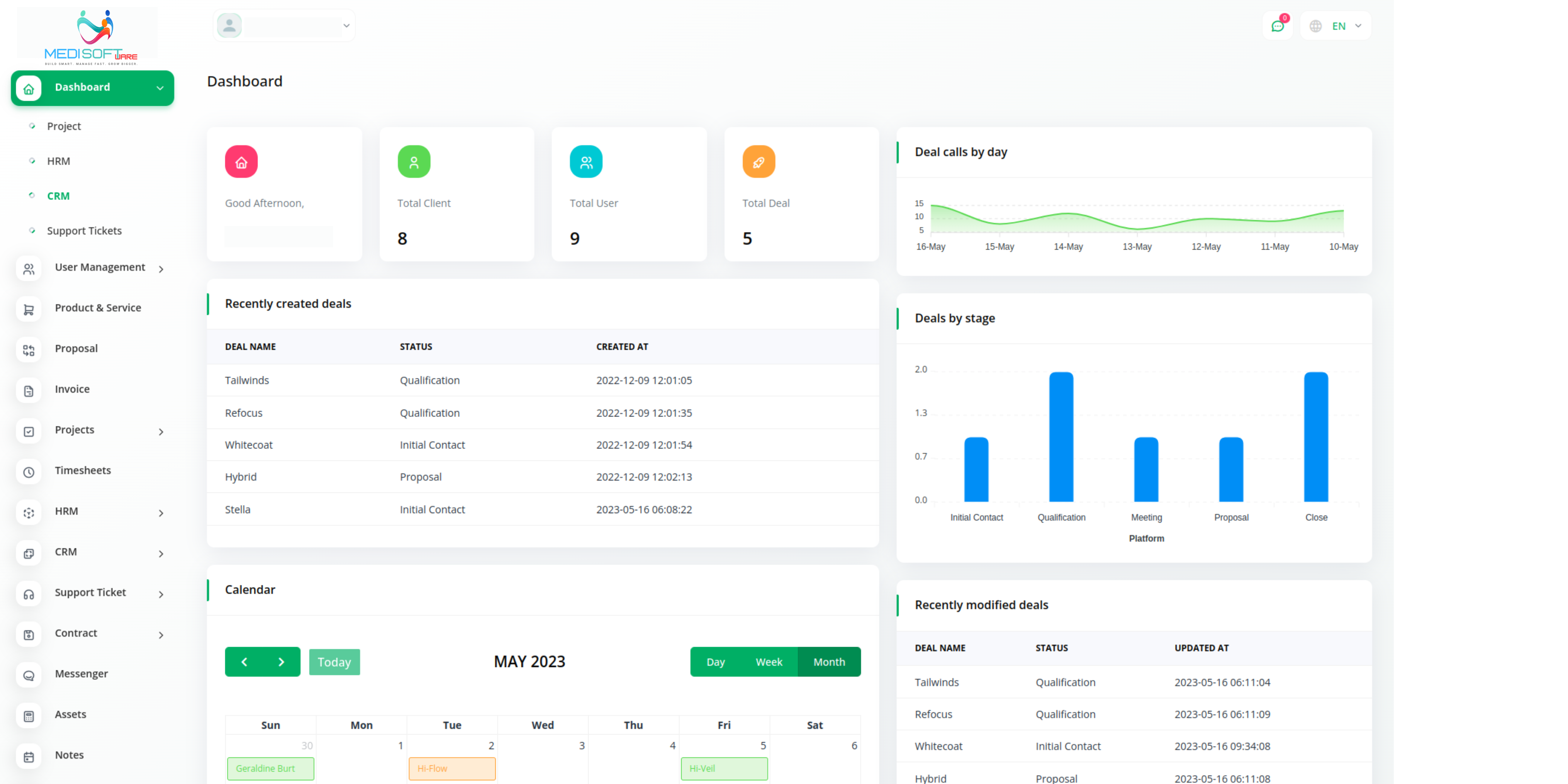Click the Total Client person icon
This screenshot has height=784, width=1568.
pos(413,162)
